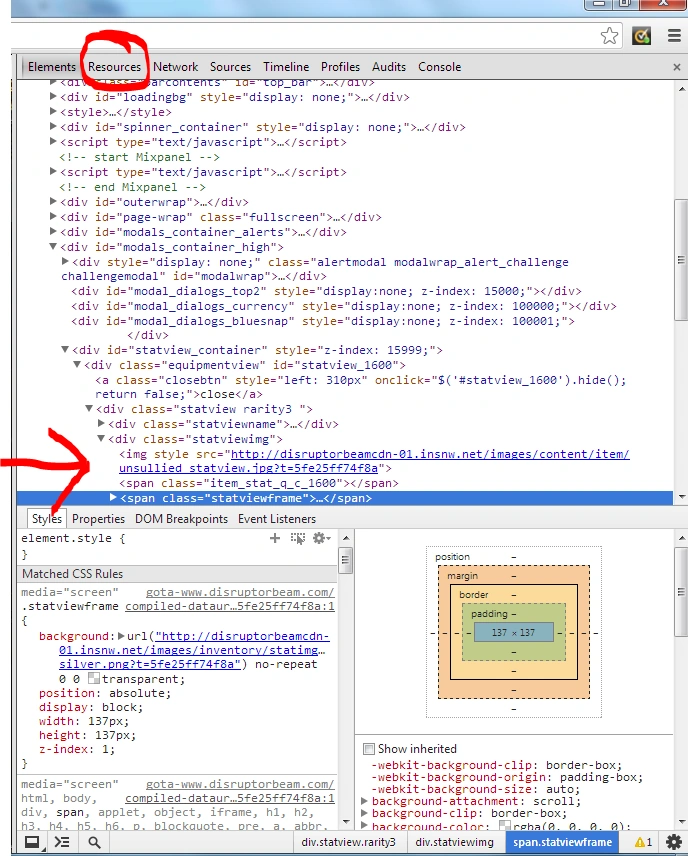Screen dimensions: 688x856
Task: Collapse the statviewimg div node
Action: tap(101, 438)
